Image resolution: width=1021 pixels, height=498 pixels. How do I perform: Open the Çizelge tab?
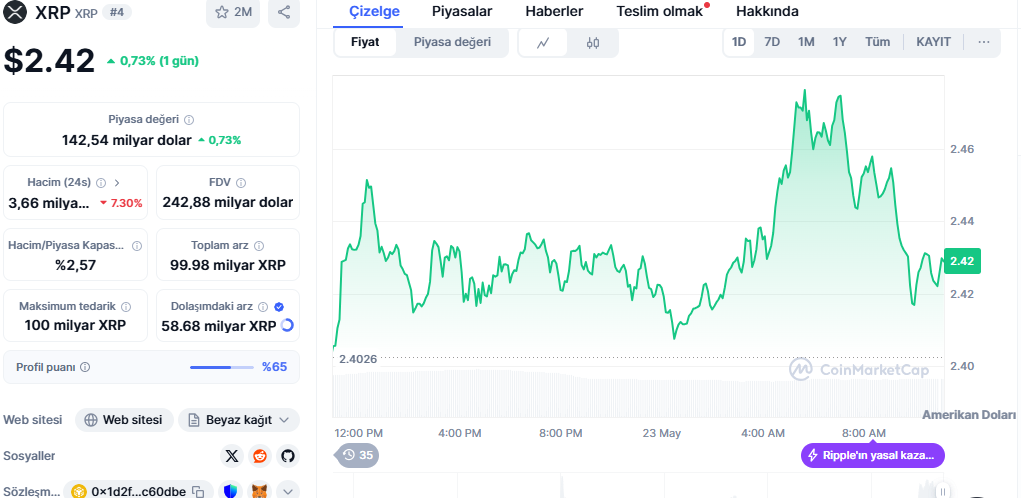[374, 11]
